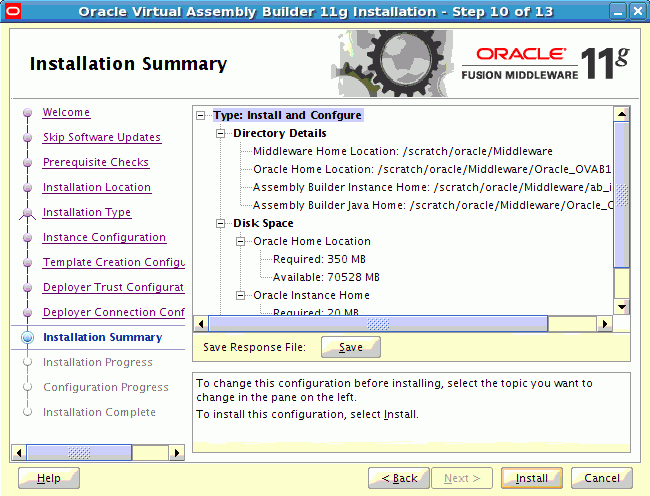The image size is (650, 496).
Task: Go back with the Back button
Action: (399, 478)
